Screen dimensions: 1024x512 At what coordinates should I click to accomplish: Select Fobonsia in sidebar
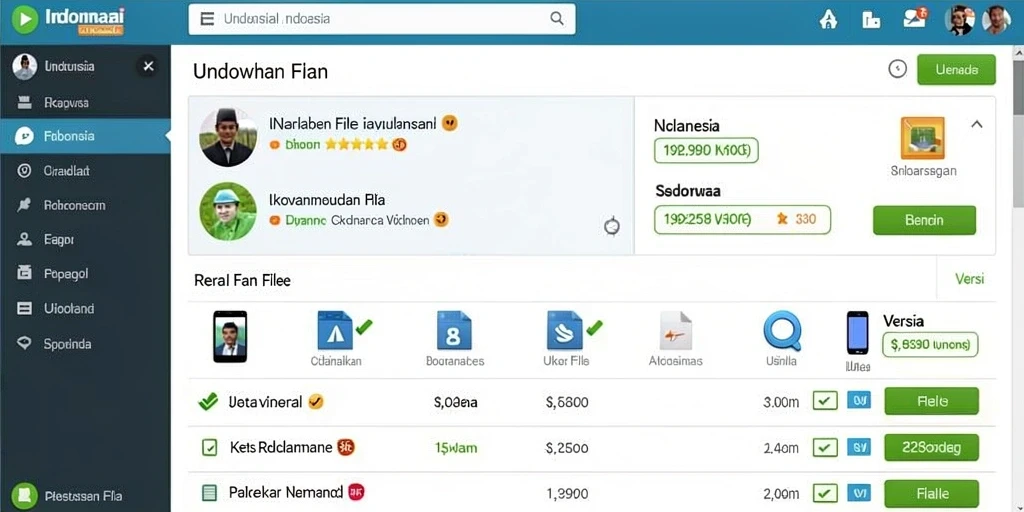(x=85, y=136)
